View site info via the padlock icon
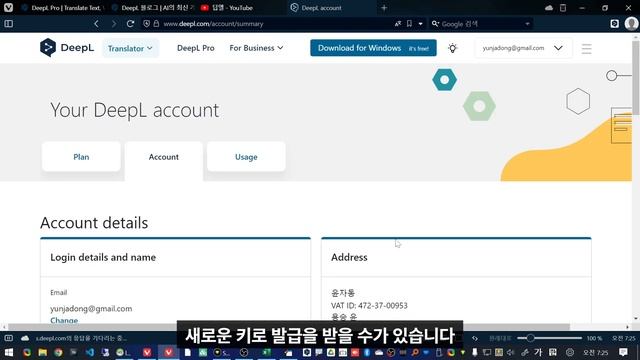 pyautogui.click(x=156, y=24)
